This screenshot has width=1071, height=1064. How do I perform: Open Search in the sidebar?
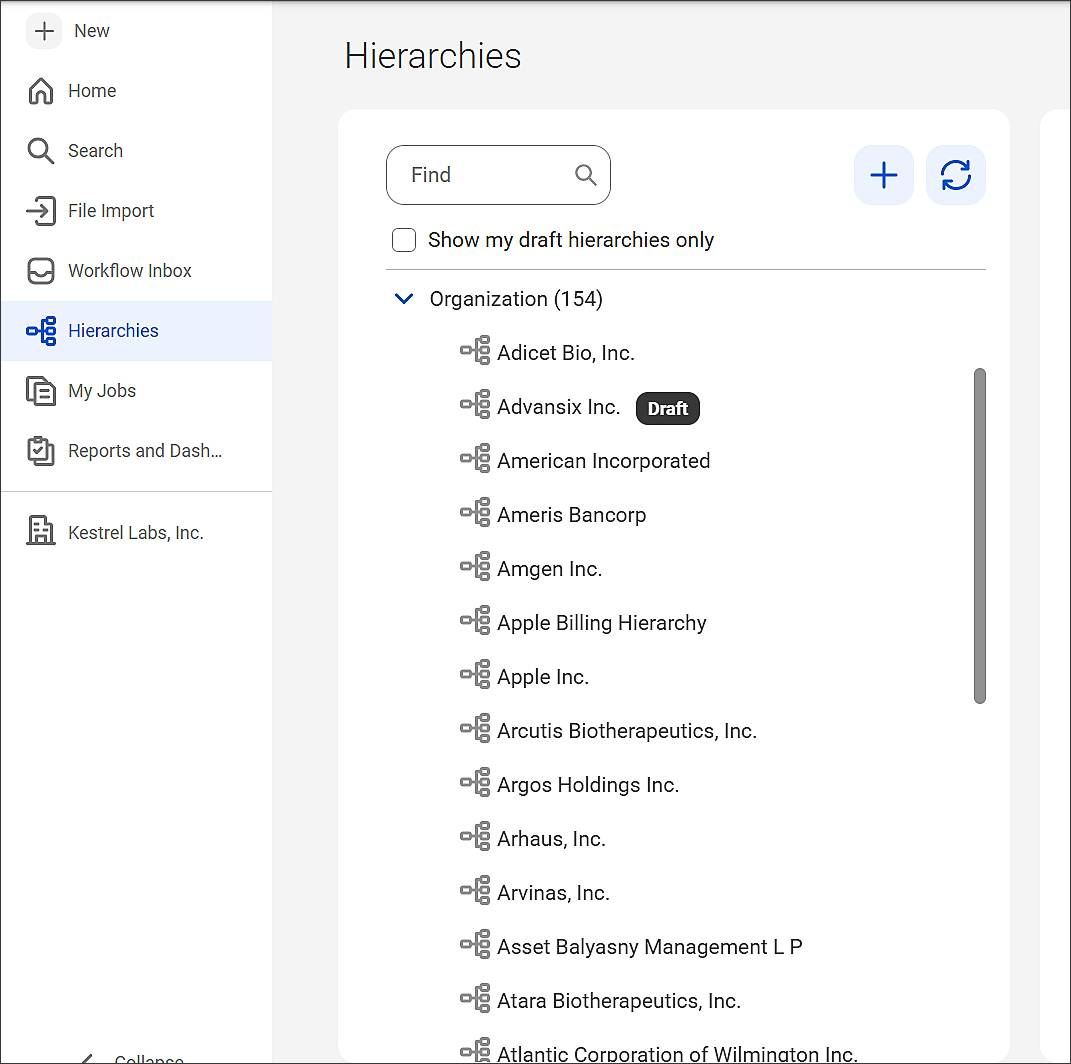(x=95, y=150)
